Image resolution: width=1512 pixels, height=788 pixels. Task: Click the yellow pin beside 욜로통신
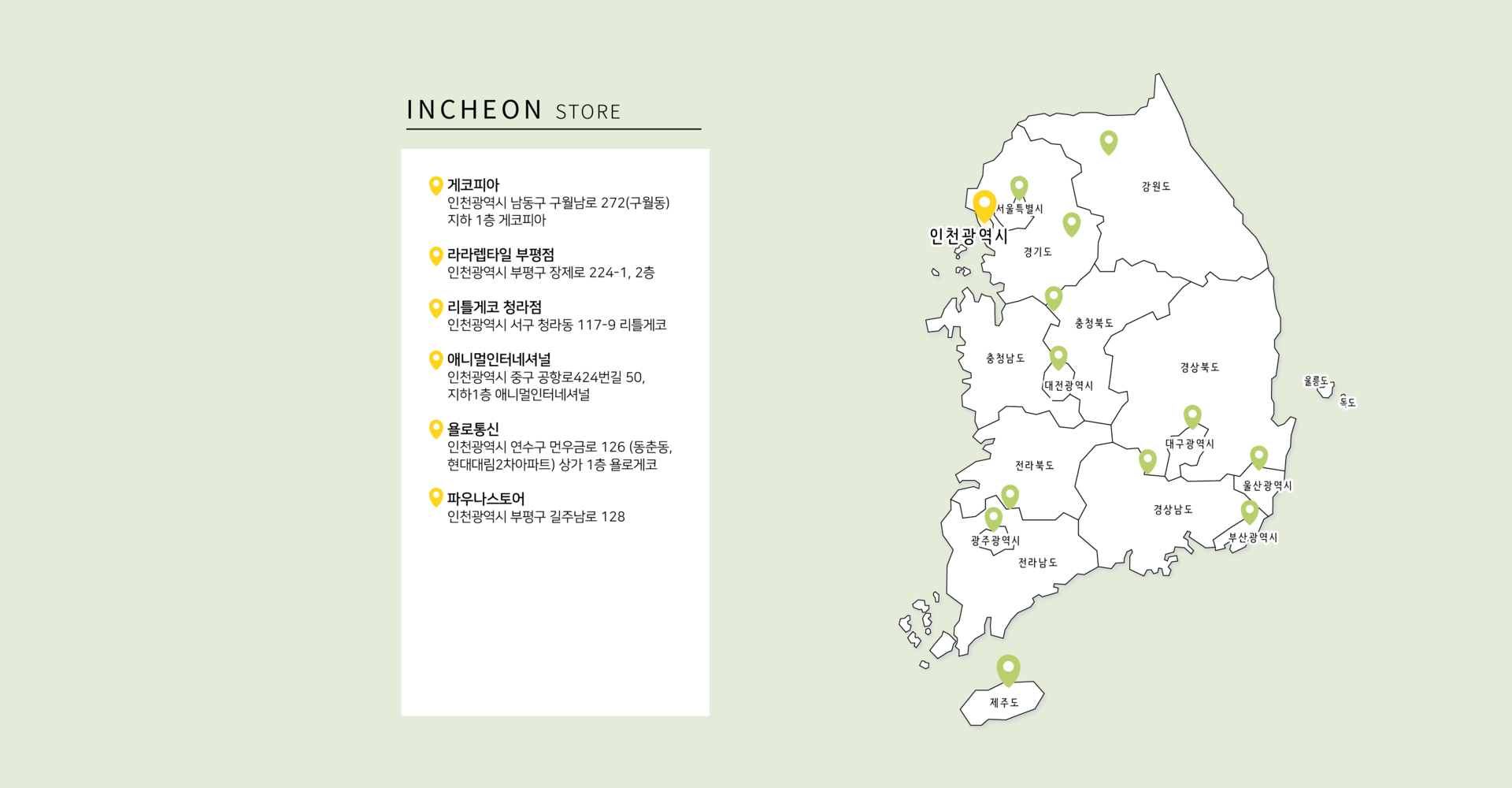435,429
